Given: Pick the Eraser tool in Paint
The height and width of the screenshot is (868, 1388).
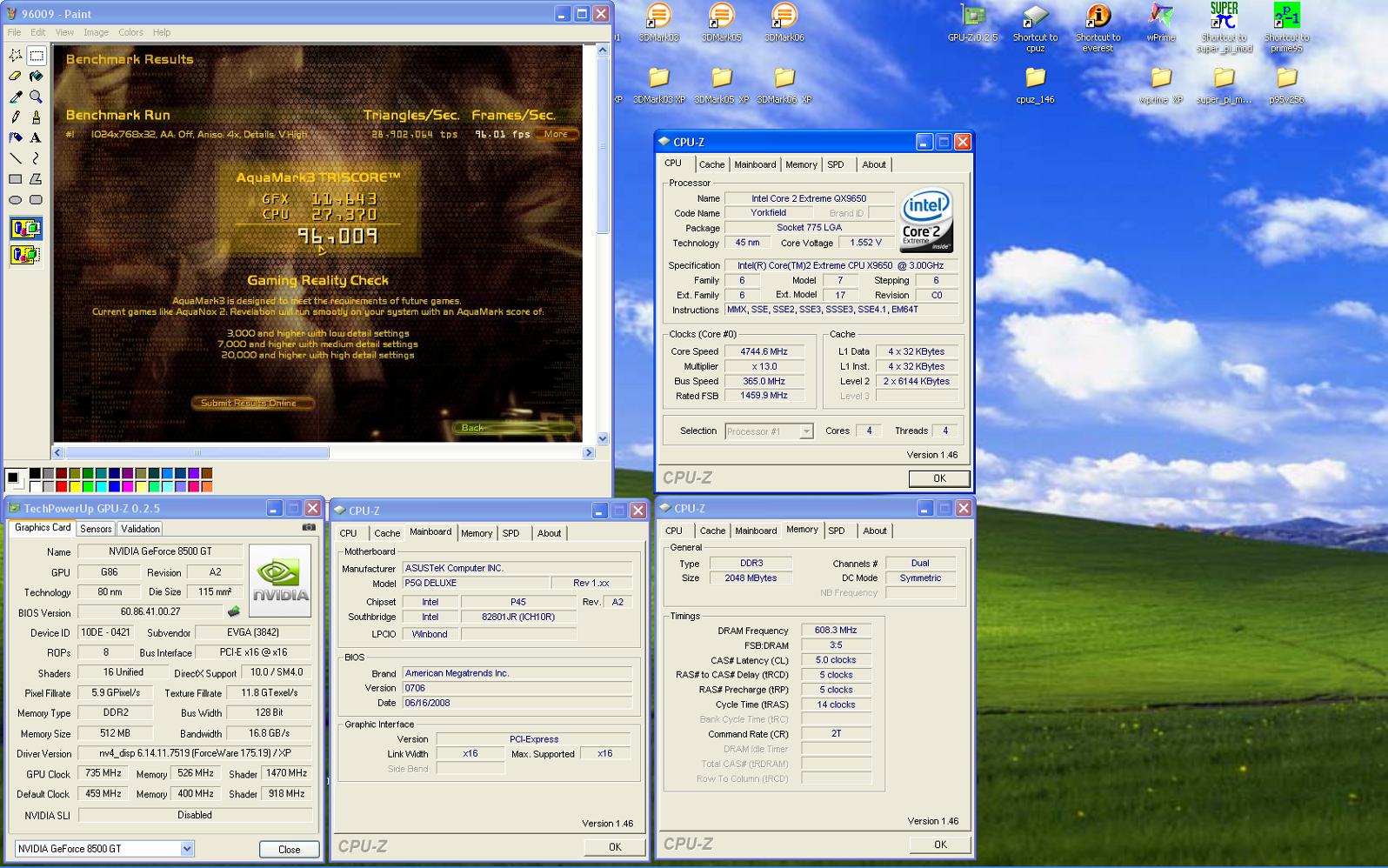Looking at the screenshot, I should click(16, 77).
